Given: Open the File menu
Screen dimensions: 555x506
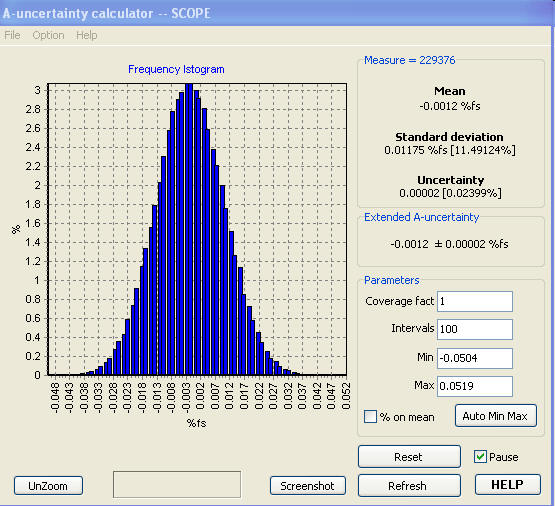Looking at the screenshot, I should (x=12, y=35).
